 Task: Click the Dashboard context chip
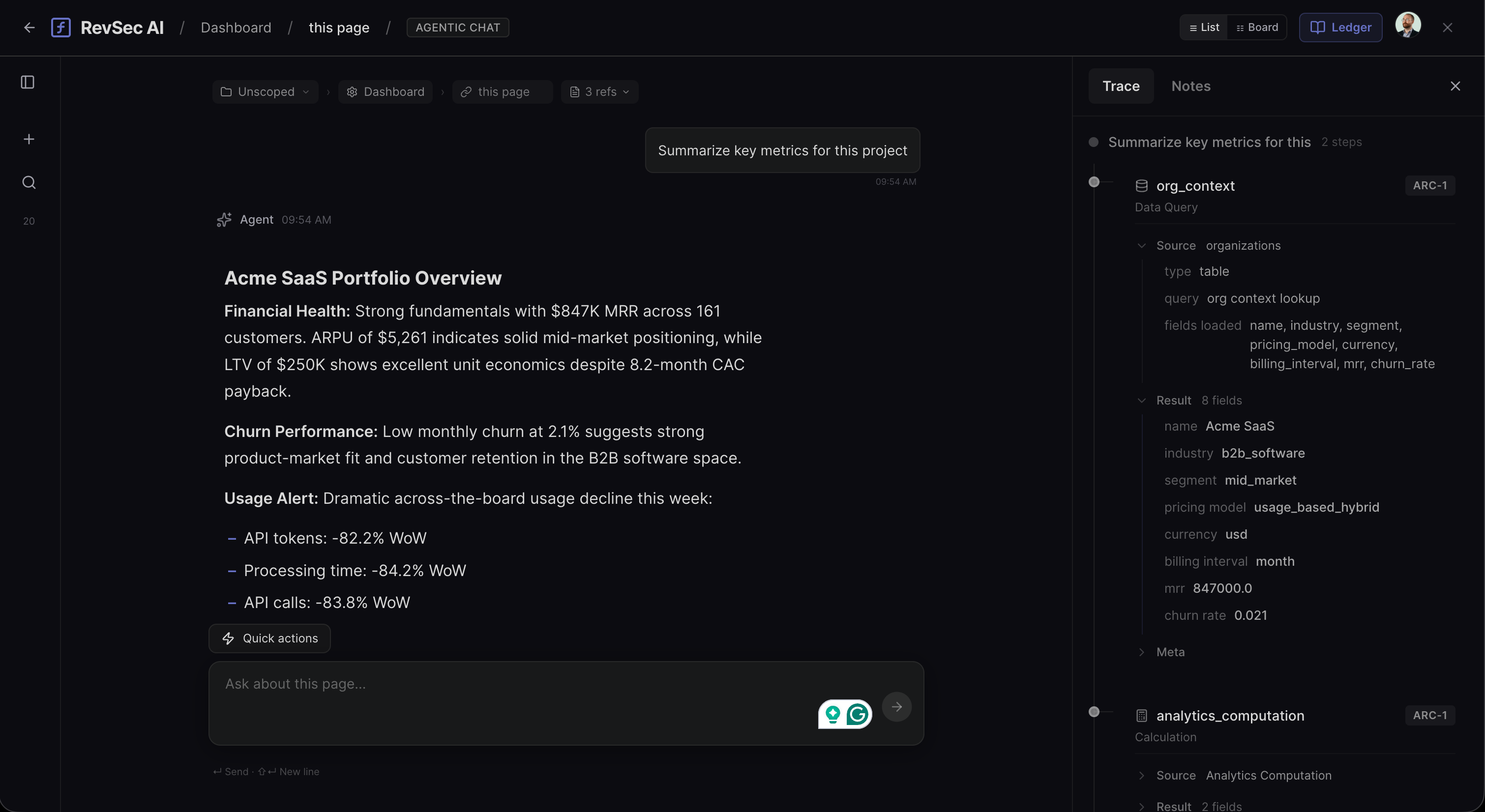pos(385,91)
